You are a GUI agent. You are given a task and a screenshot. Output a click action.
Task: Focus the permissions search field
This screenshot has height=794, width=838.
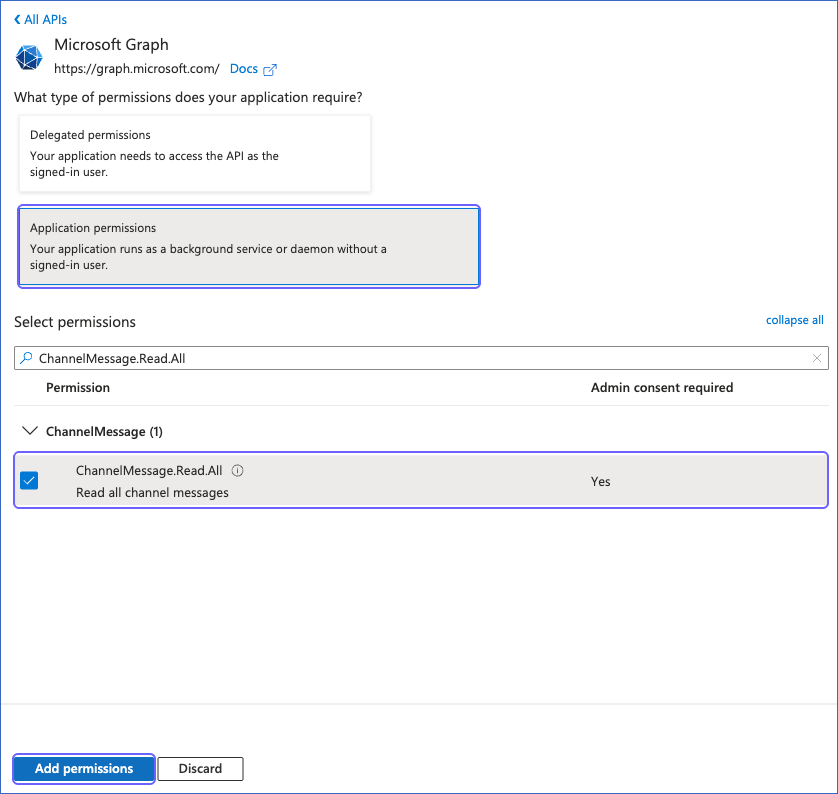coord(421,358)
